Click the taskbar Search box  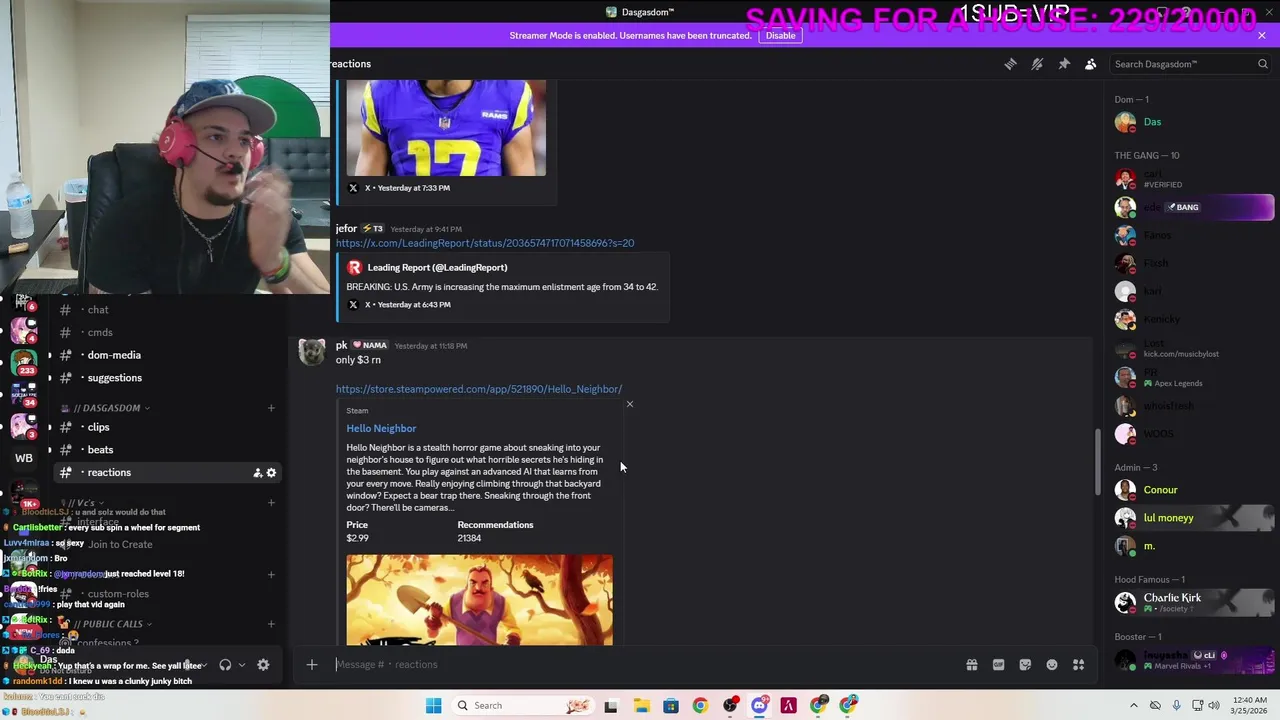click(x=522, y=706)
